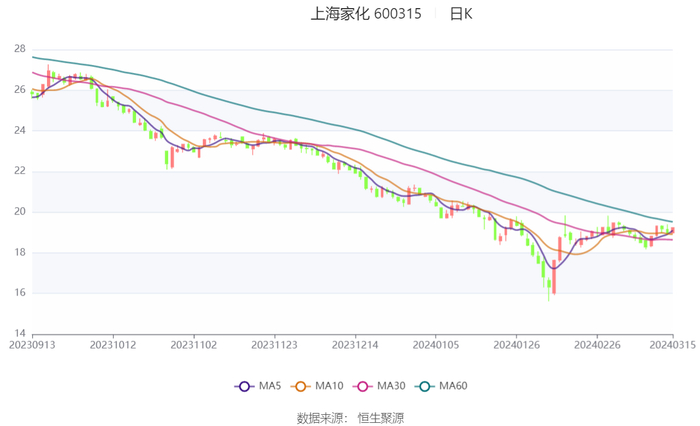Click the 20 price level axis label

click(x=19, y=212)
